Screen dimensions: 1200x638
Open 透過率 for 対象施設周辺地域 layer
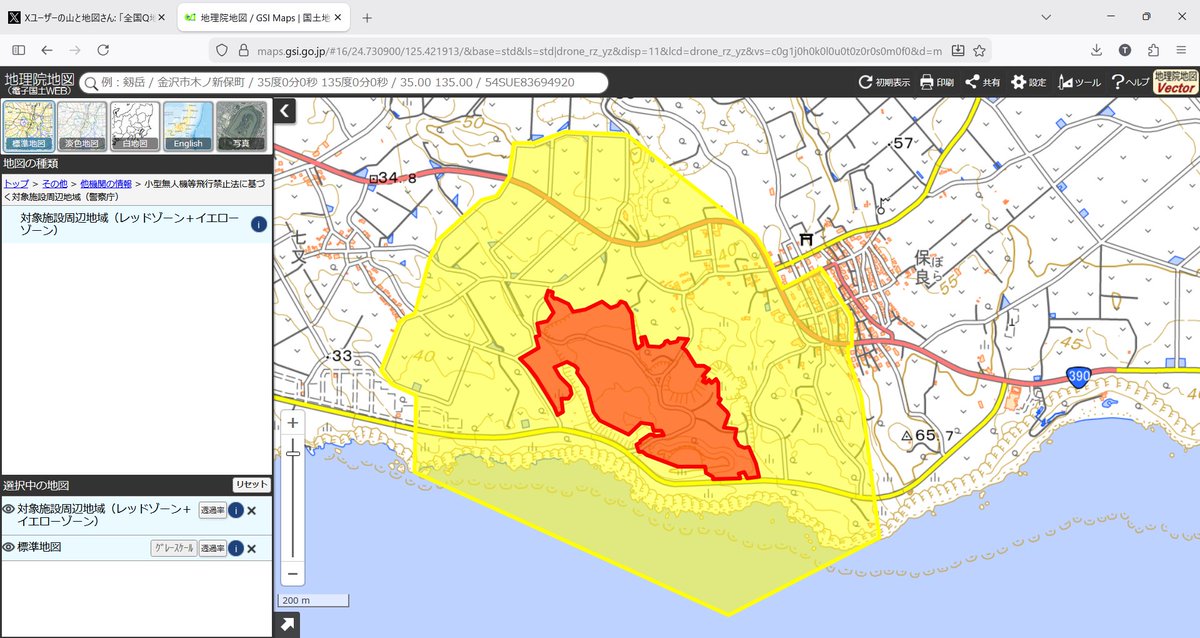[212, 510]
